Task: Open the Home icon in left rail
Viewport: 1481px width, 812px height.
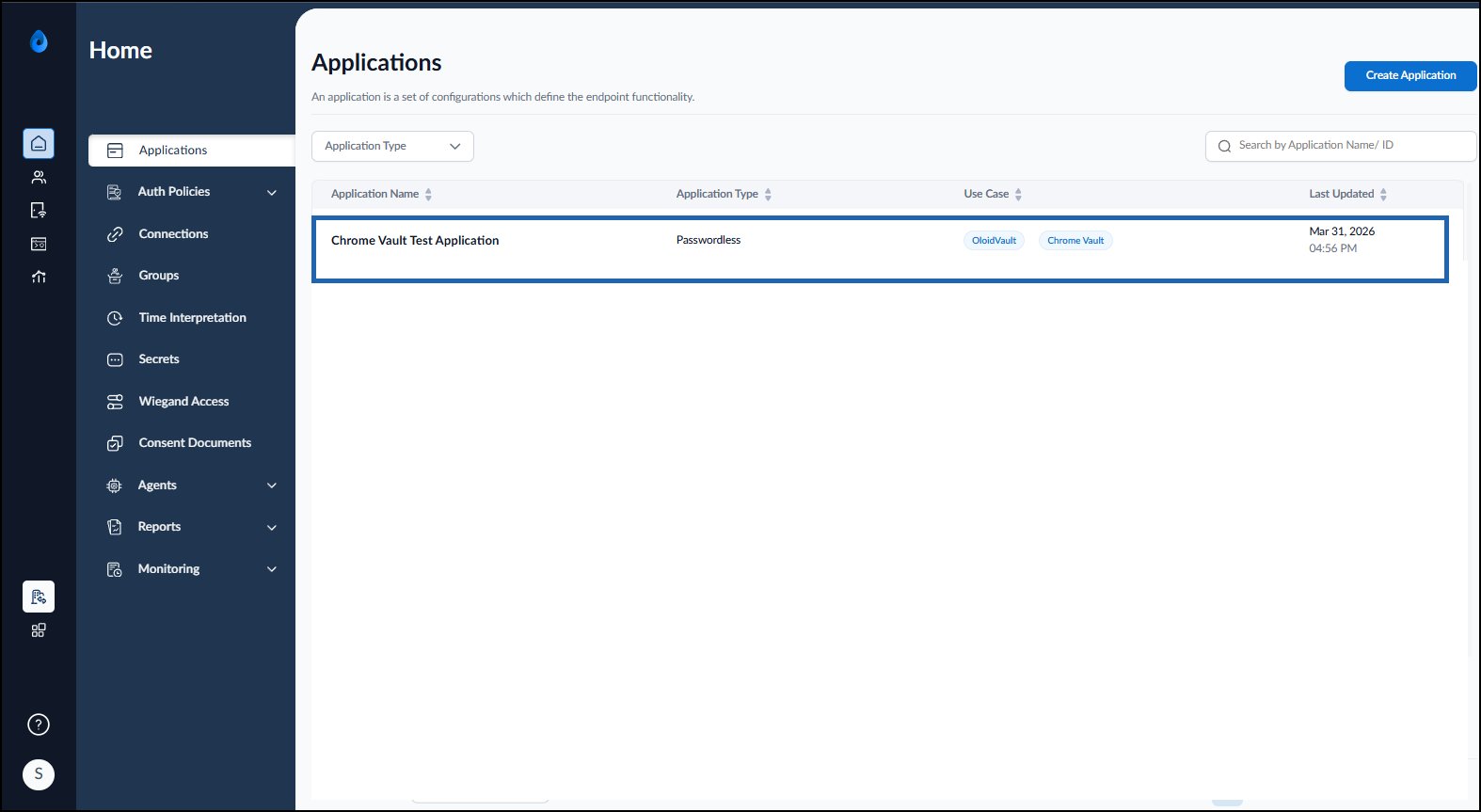Action: click(39, 143)
